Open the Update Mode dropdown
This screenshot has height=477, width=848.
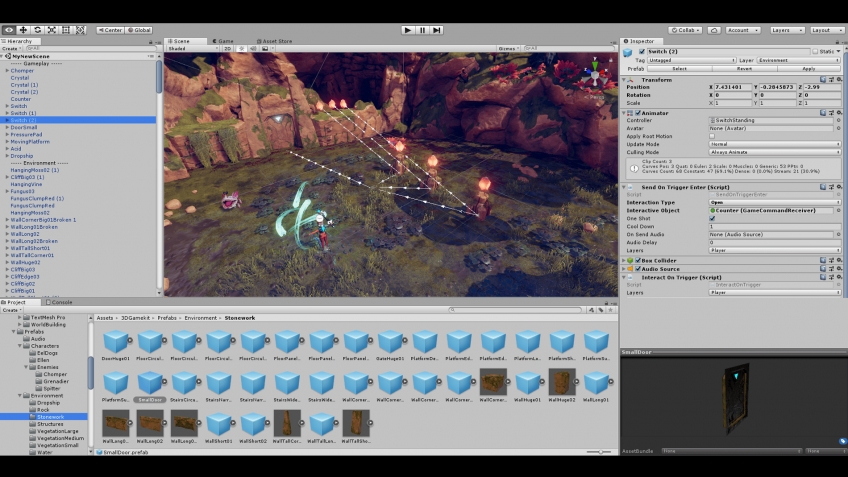pyautogui.click(x=774, y=144)
